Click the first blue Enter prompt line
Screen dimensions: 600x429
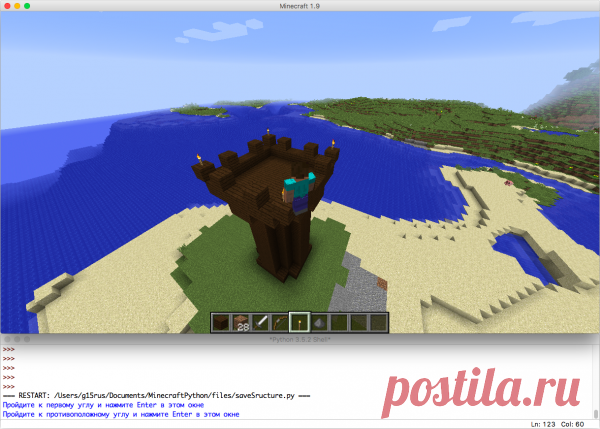coord(103,405)
